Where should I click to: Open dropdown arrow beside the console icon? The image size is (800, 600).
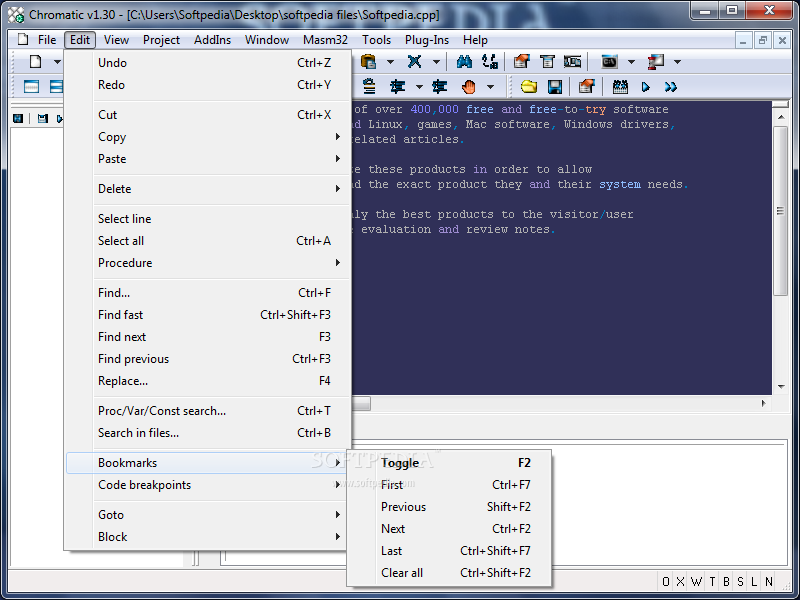pos(631,62)
